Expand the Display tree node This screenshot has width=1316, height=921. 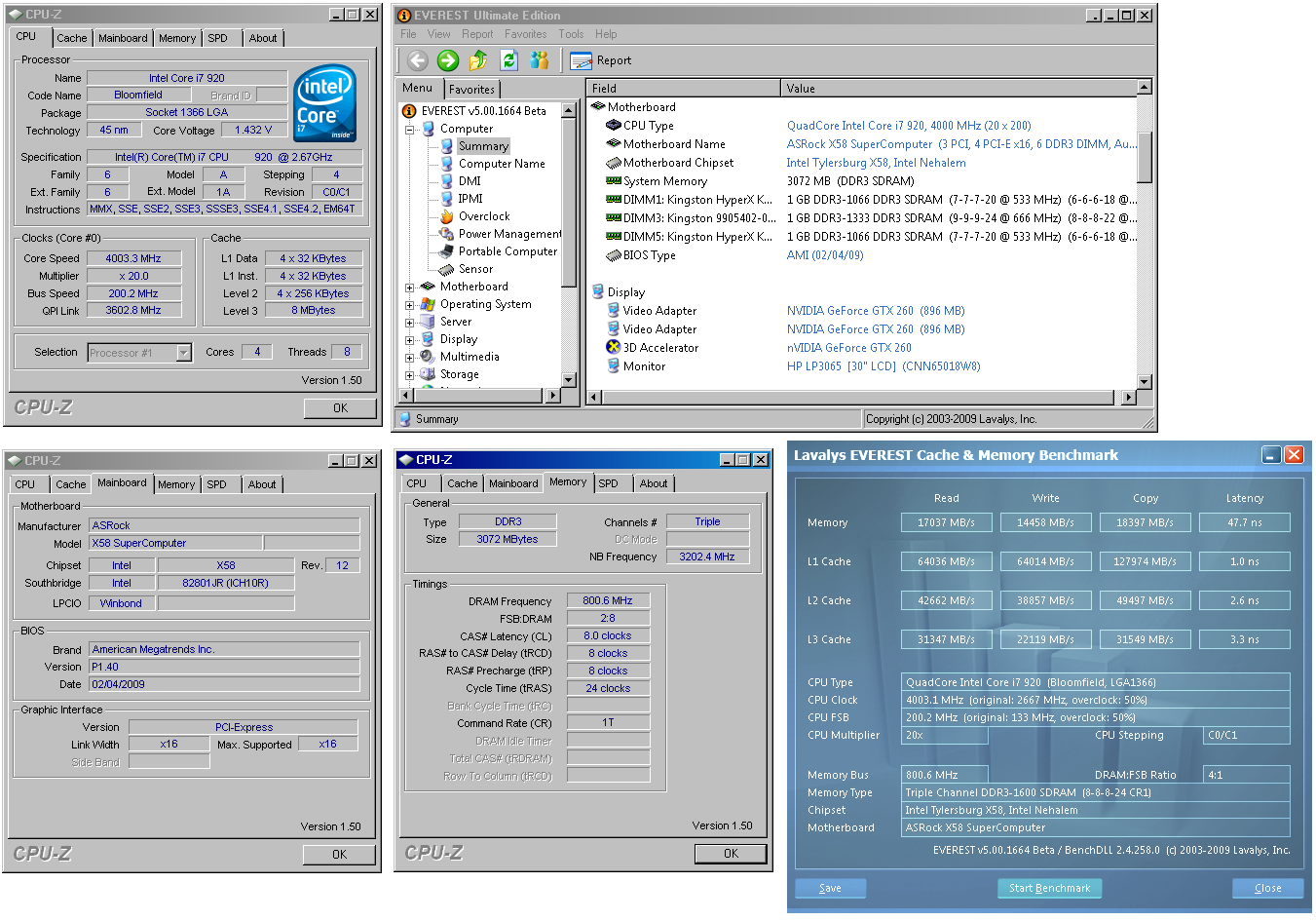point(410,340)
